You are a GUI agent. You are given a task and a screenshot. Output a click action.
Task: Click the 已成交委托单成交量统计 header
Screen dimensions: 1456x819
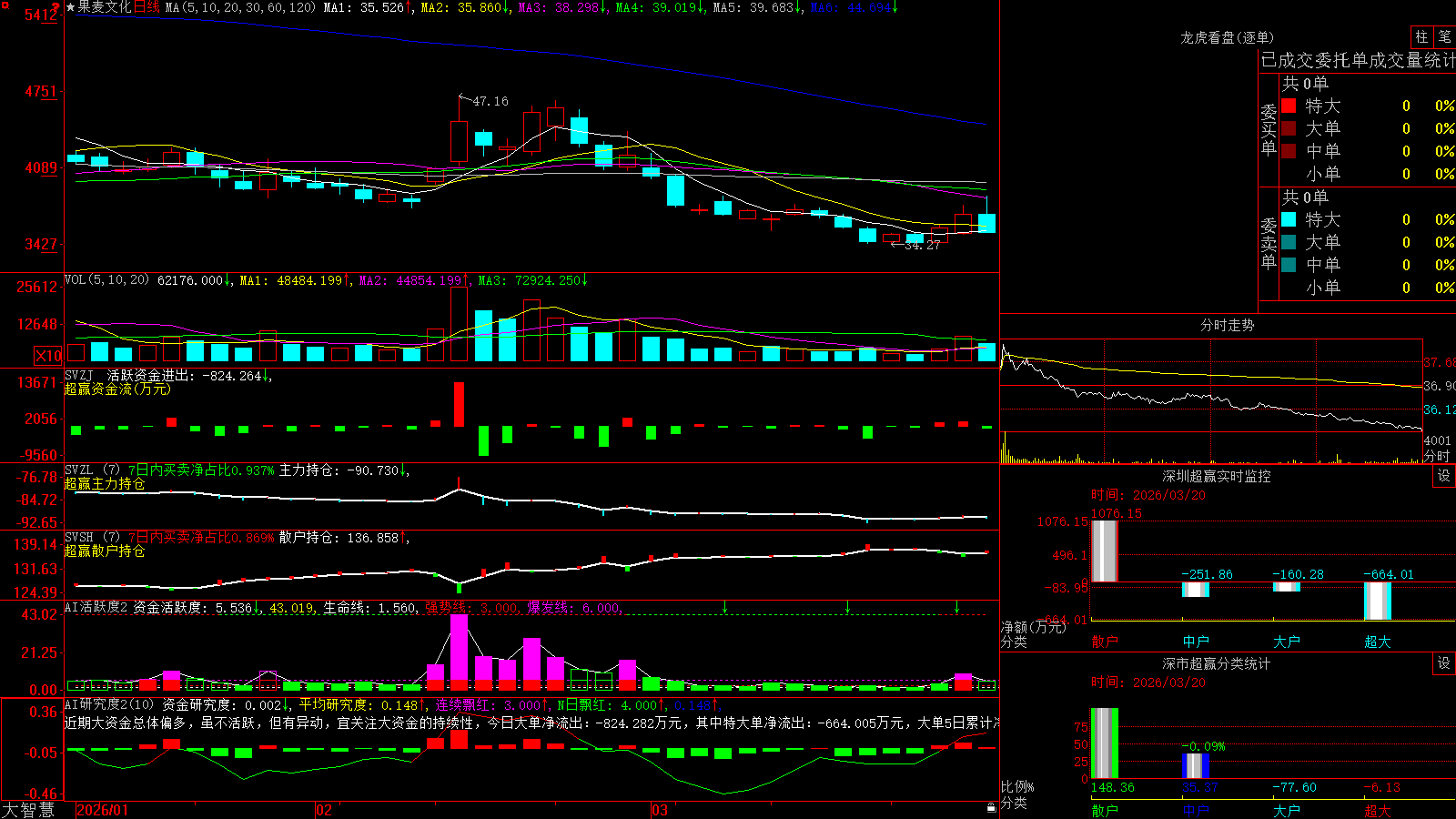[x=1358, y=60]
